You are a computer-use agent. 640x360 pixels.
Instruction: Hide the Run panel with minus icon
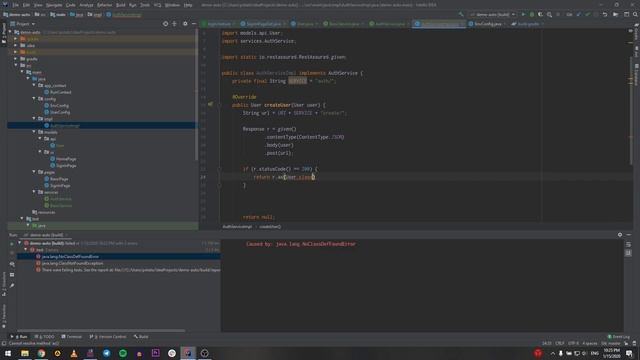click(629, 235)
